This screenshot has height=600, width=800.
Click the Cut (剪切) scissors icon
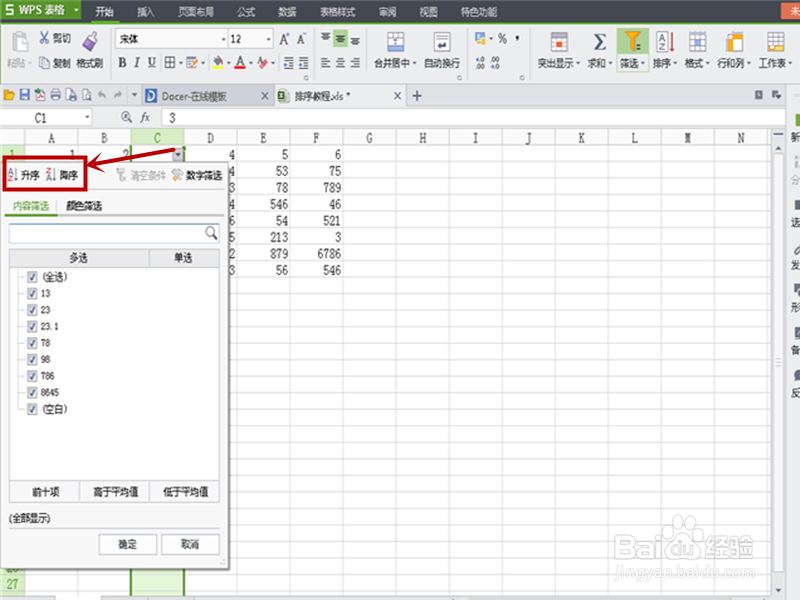click(44, 37)
